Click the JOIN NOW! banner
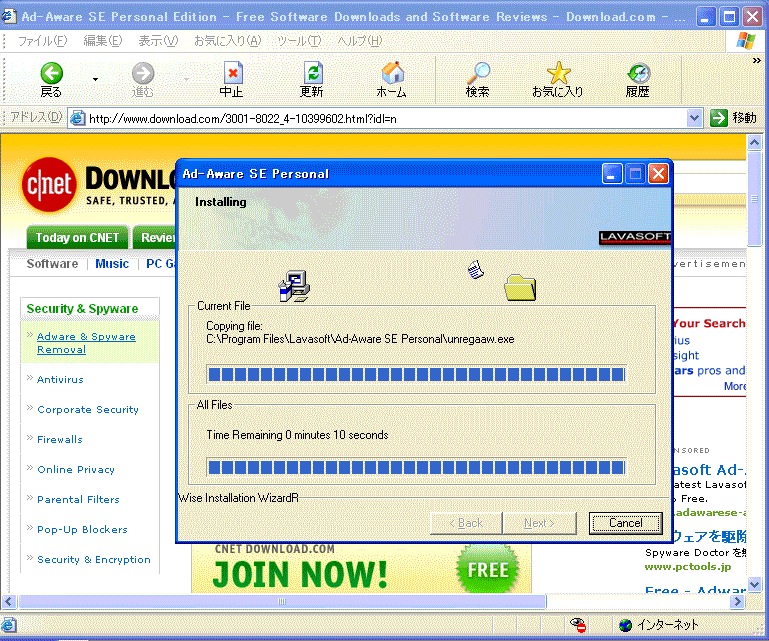This screenshot has width=769, height=641. coord(300,574)
